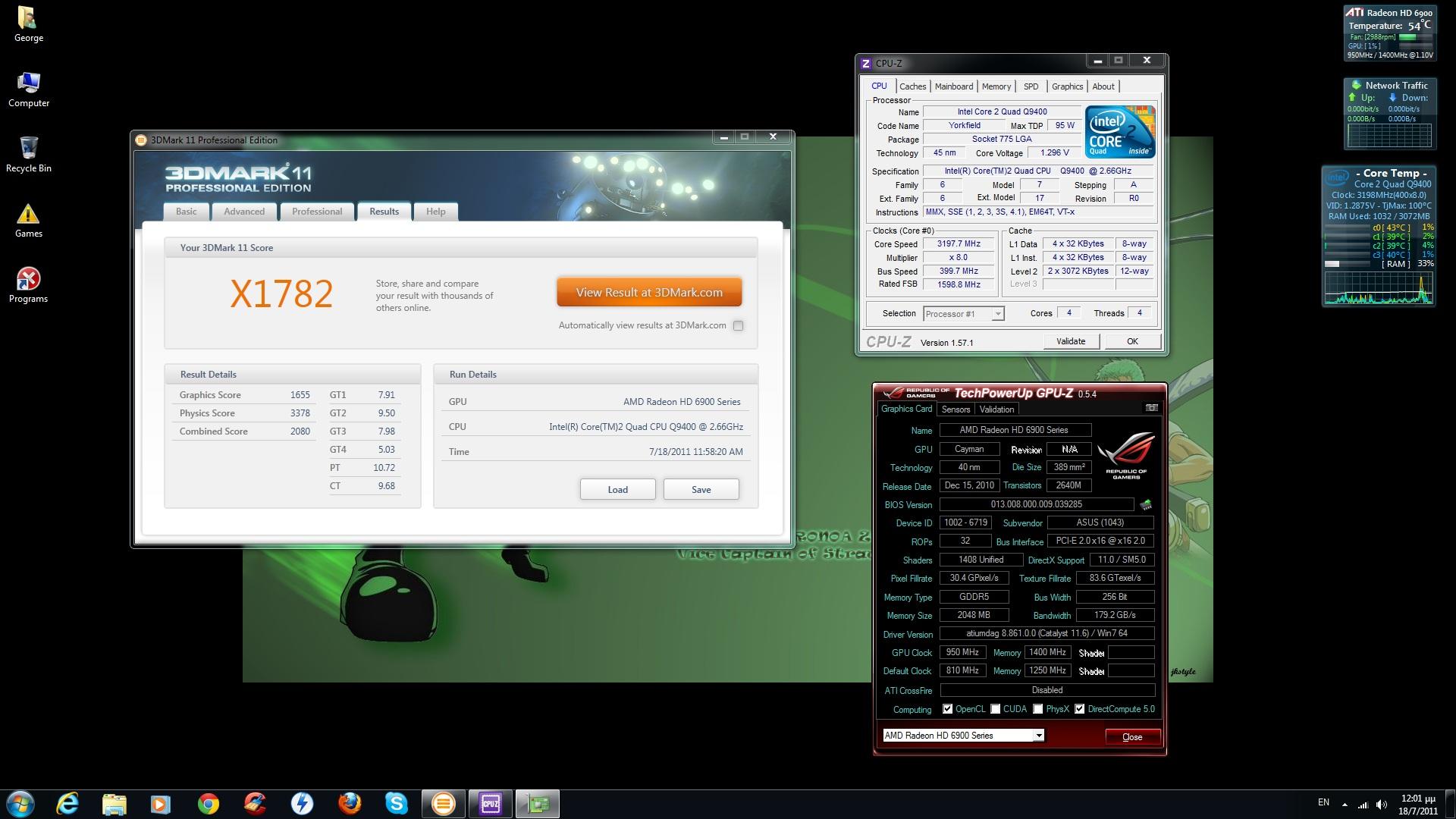Click the OK button in CPU-Z

coord(1132,341)
